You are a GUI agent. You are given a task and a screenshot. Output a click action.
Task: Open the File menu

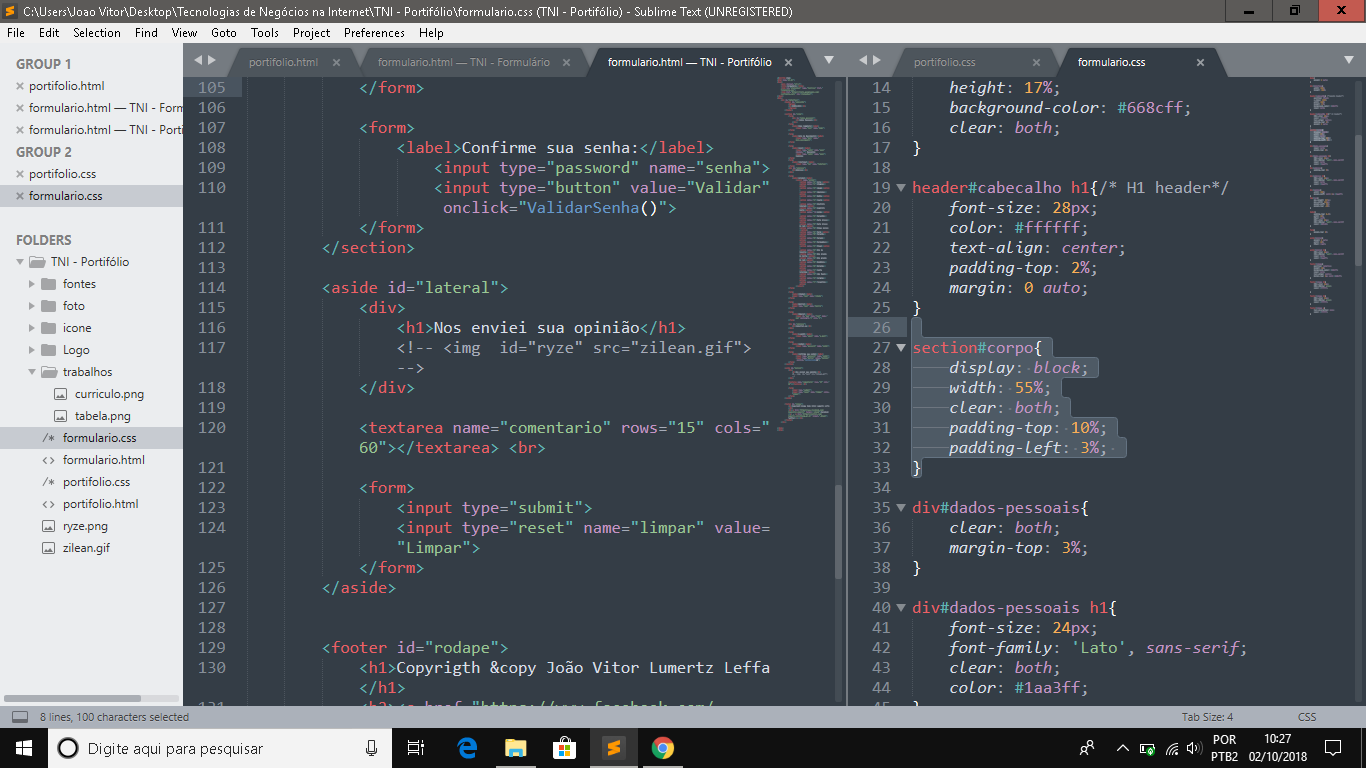tap(16, 33)
